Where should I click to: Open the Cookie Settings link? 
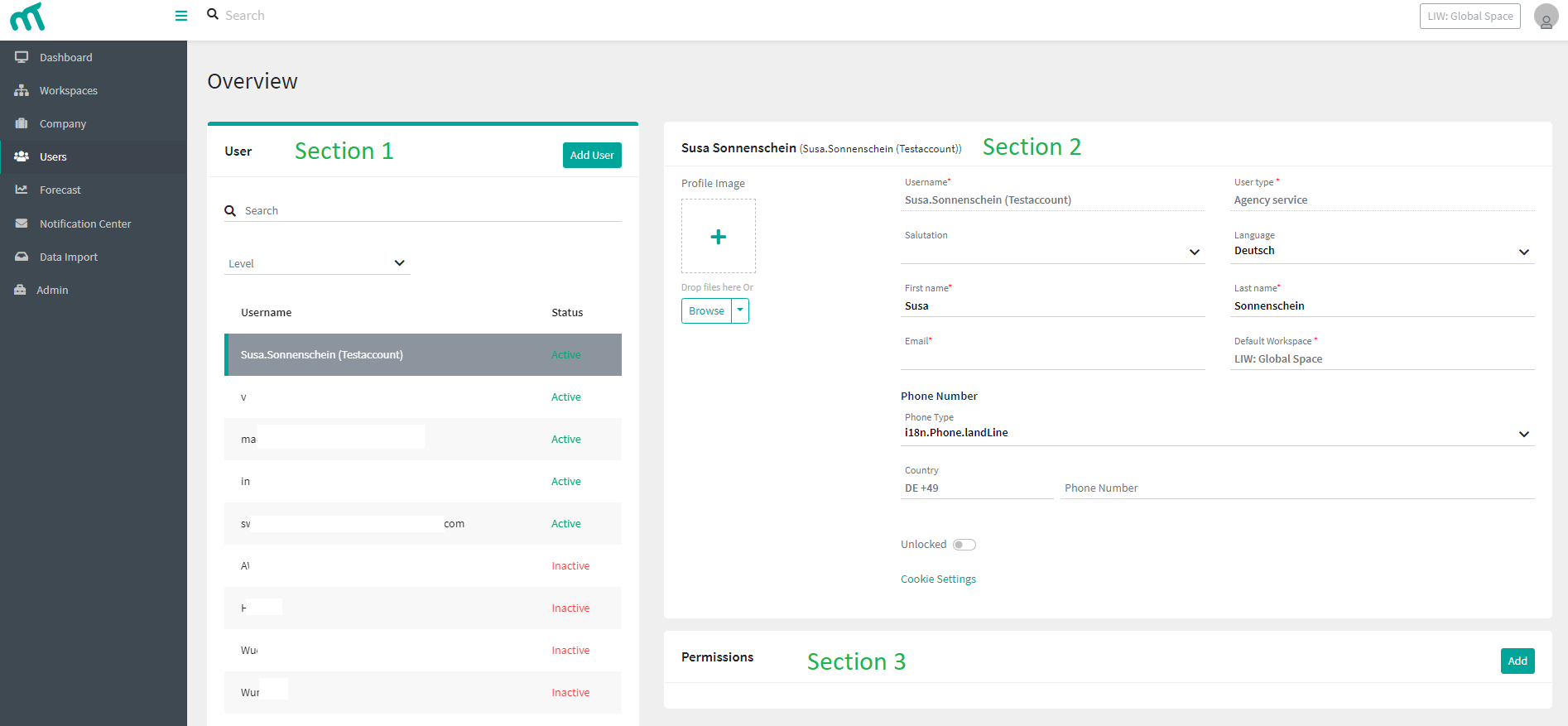(938, 579)
